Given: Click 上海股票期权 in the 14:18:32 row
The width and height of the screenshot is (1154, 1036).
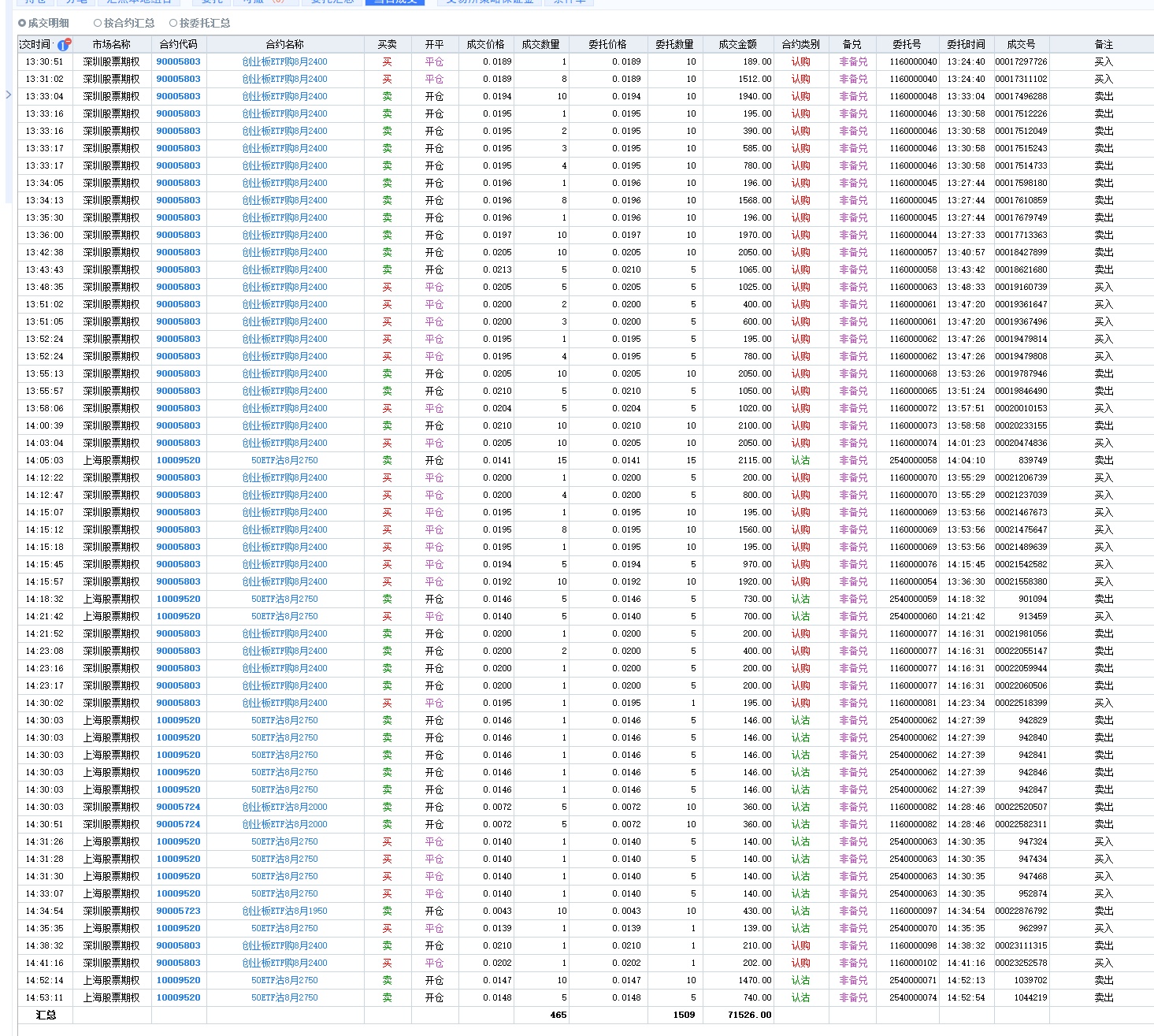Looking at the screenshot, I should point(111,599).
